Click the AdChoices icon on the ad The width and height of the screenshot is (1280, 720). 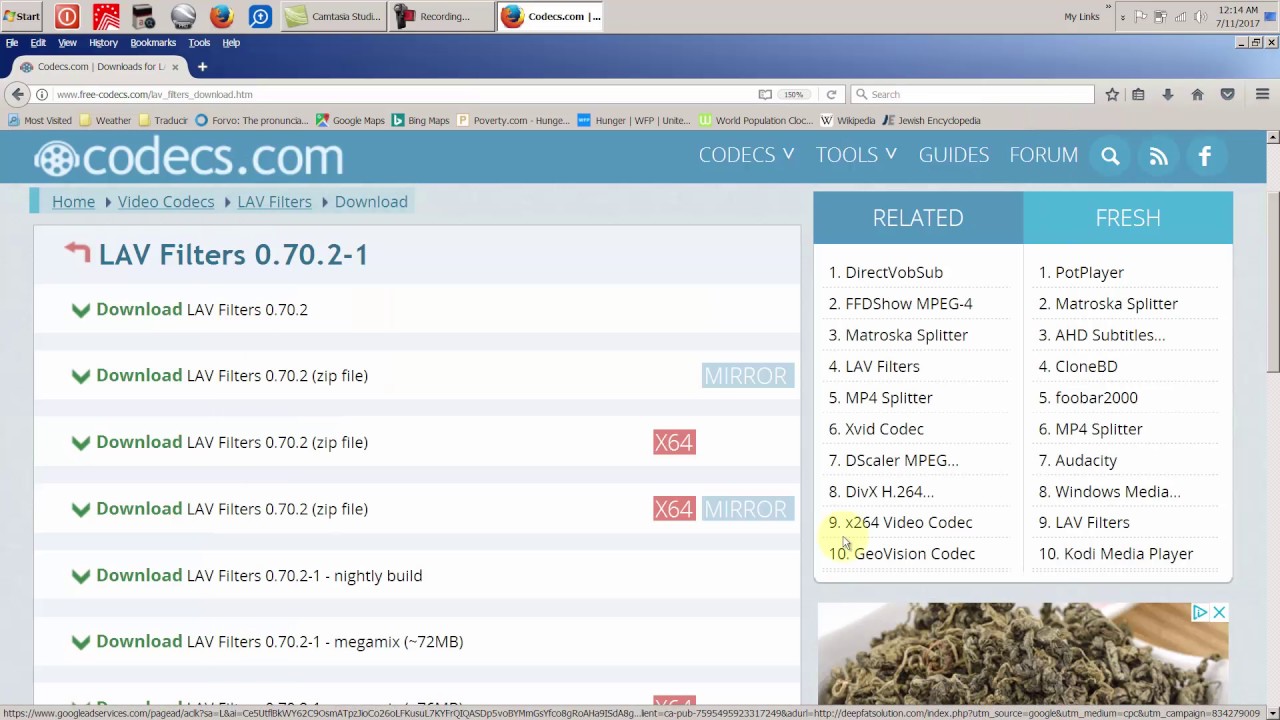pos(1200,612)
